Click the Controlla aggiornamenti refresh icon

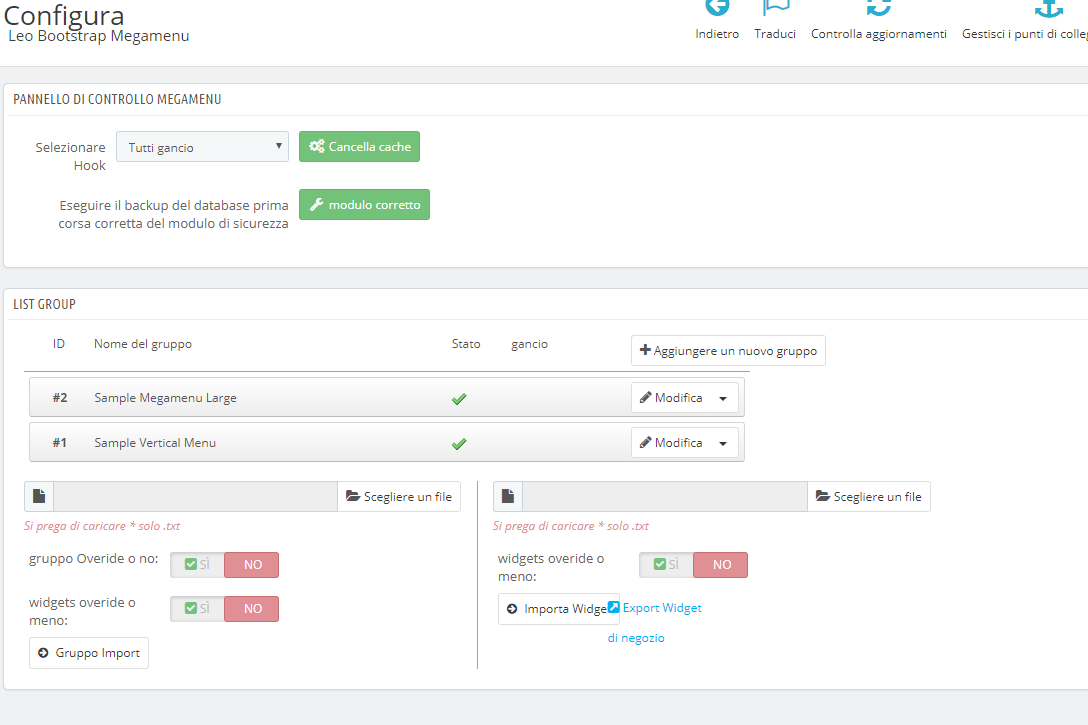(878, 8)
